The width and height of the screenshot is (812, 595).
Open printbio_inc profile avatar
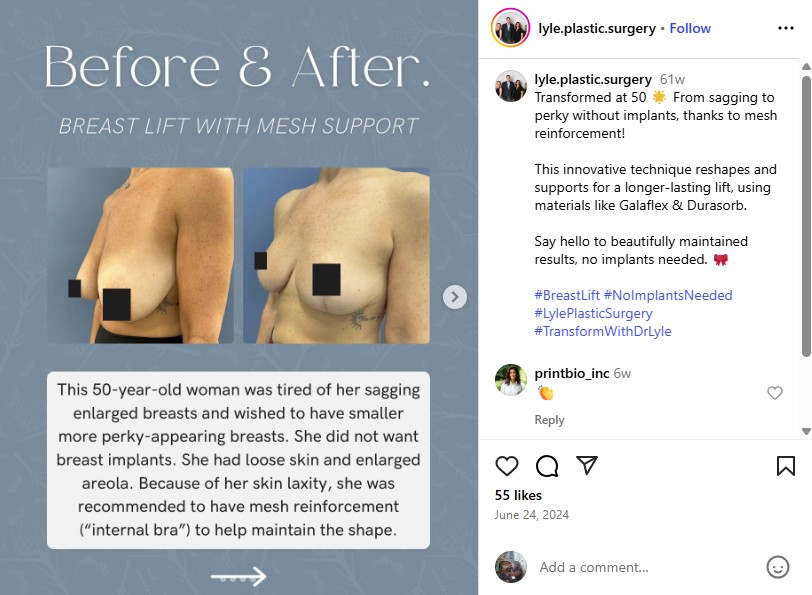(511, 380)
